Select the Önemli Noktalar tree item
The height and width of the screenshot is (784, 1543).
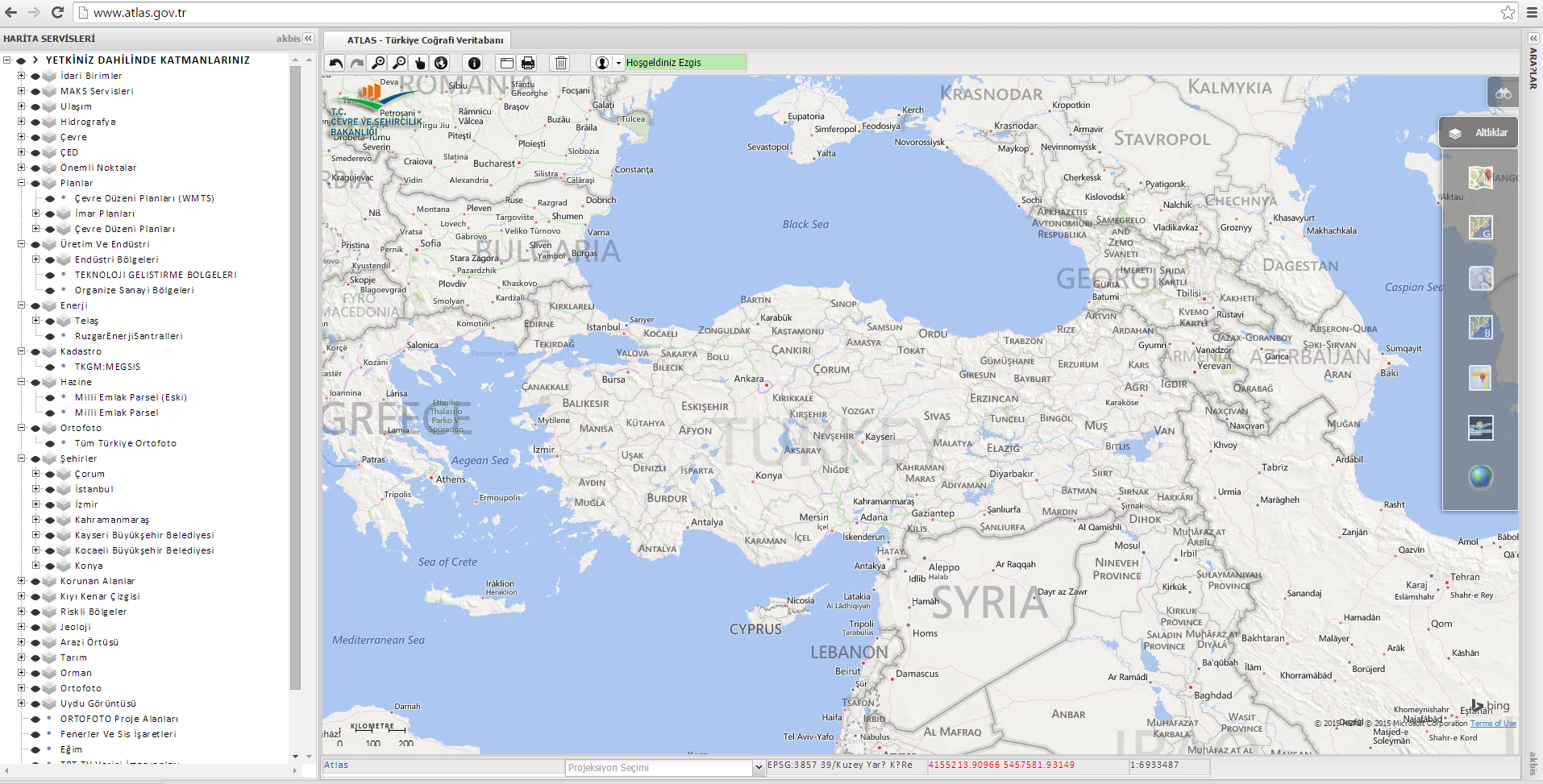(98, 168)
